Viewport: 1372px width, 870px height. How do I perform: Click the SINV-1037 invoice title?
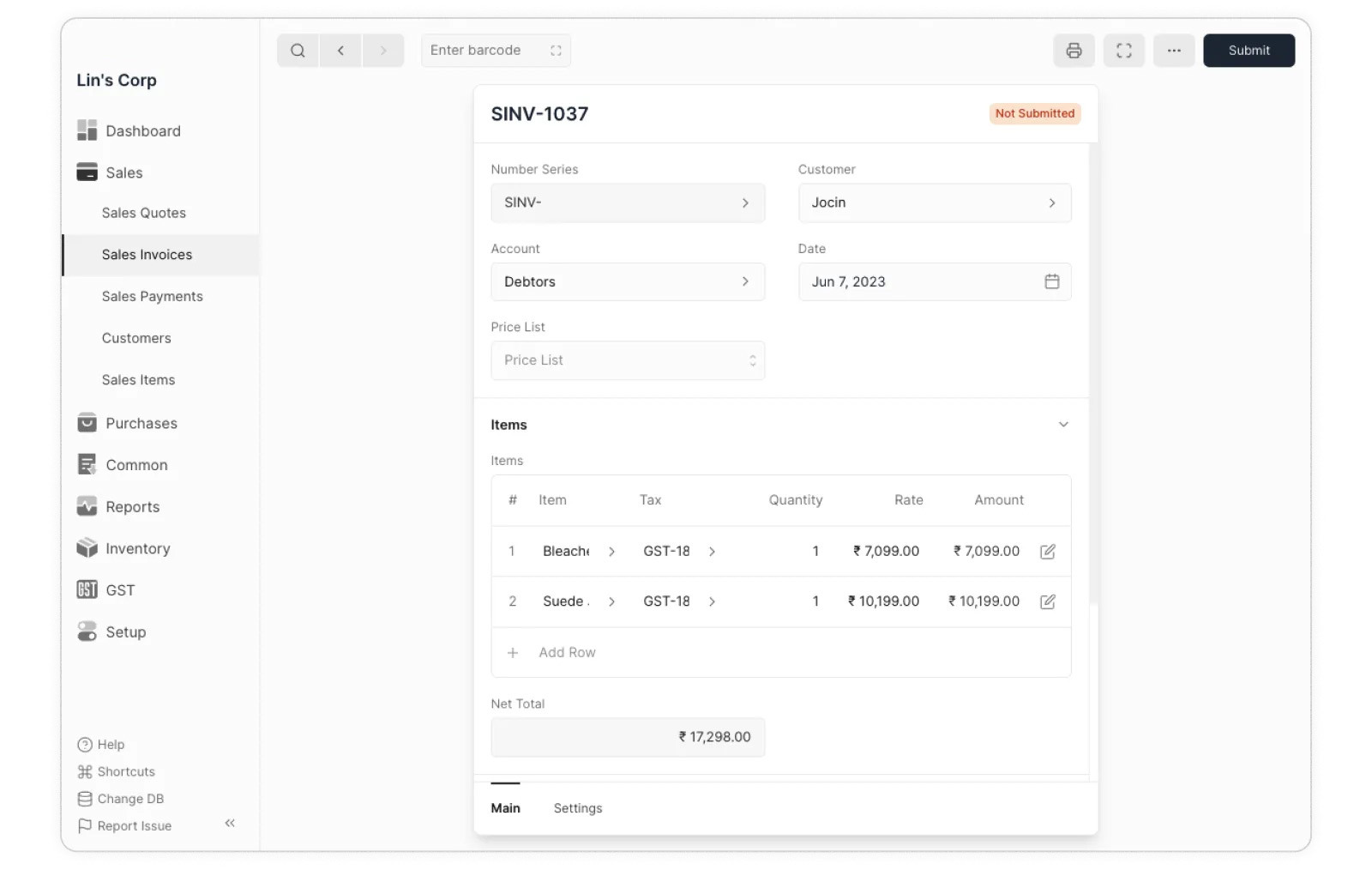(x=539, y=114)
